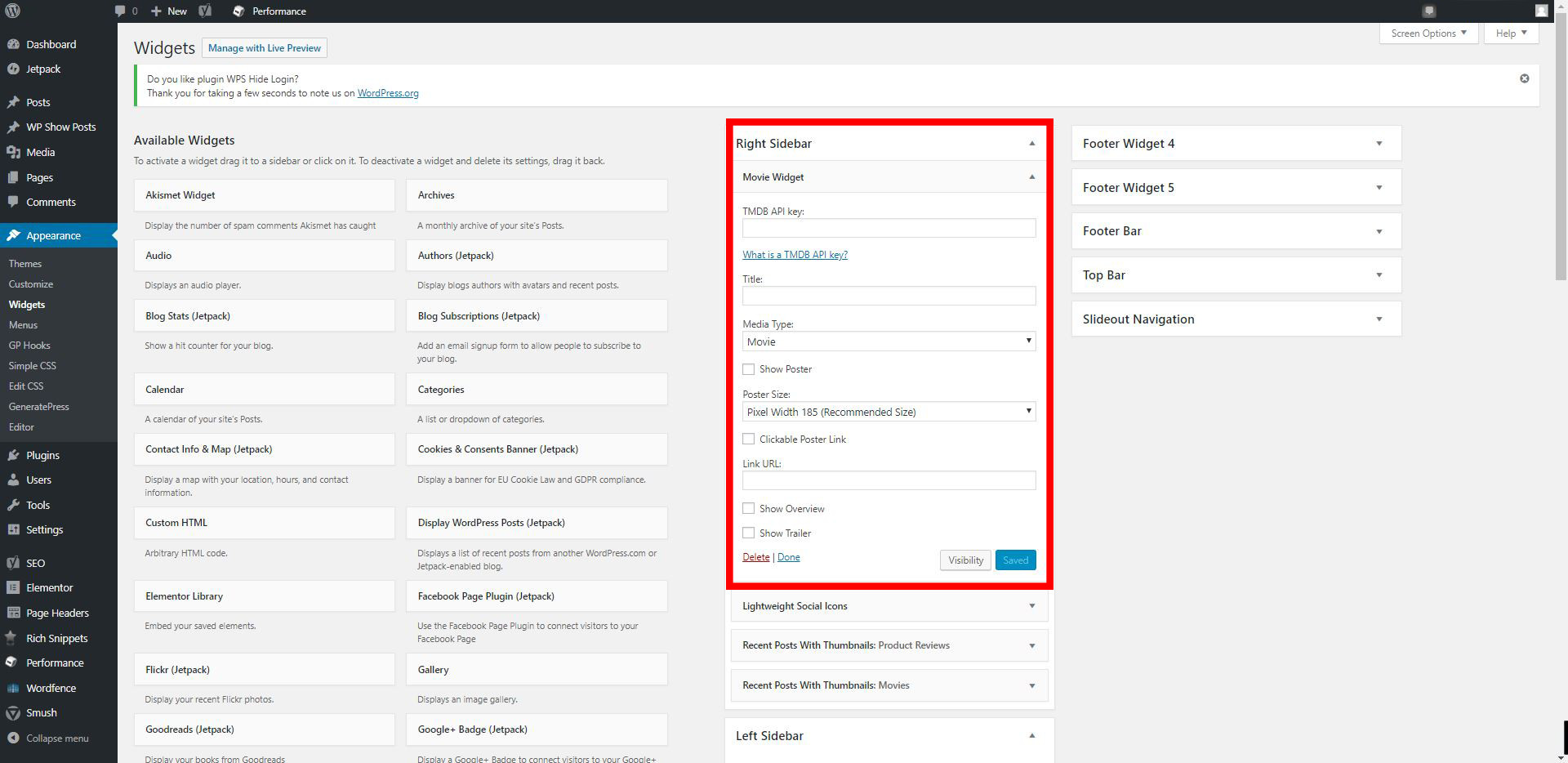Image resolution: width=1568 pixels, height=763 pixels.
Task: Open the Media Type dropdown
Action: 889,341
